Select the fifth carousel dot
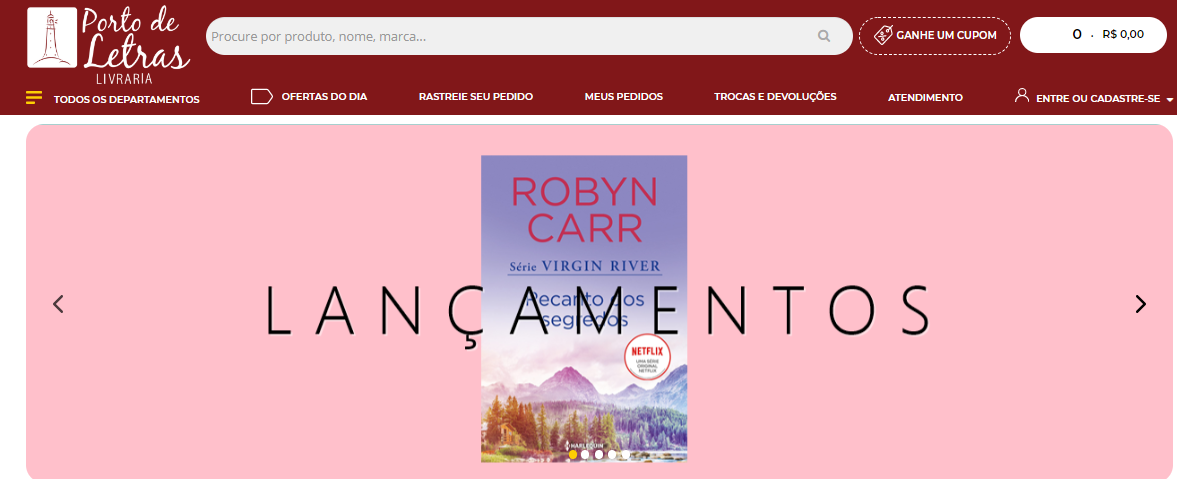This screenshot has height=479, width=1177. click(x=626, y=454)
